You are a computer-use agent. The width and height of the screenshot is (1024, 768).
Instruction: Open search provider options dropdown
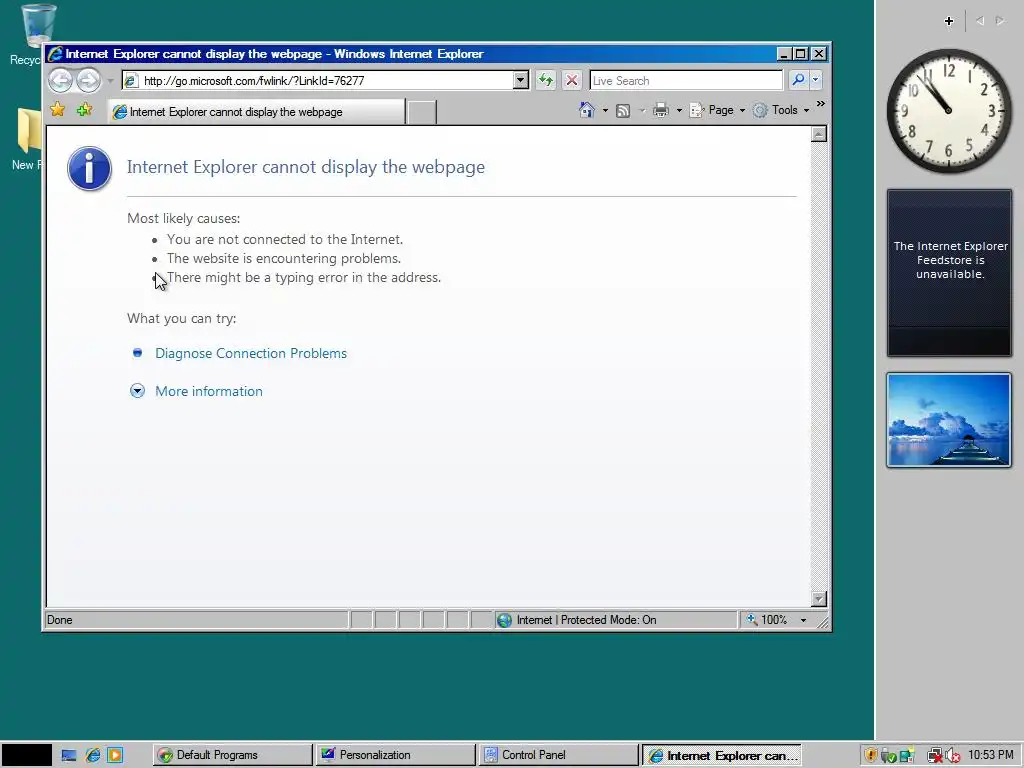tap(816, 80)
